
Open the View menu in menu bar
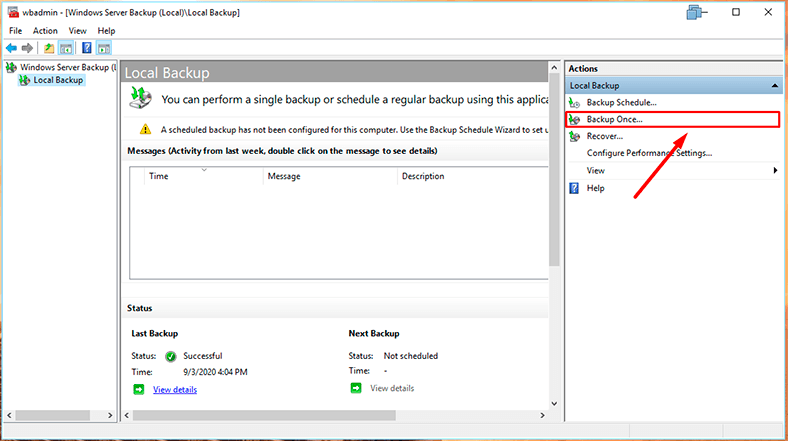coord(77,31)
